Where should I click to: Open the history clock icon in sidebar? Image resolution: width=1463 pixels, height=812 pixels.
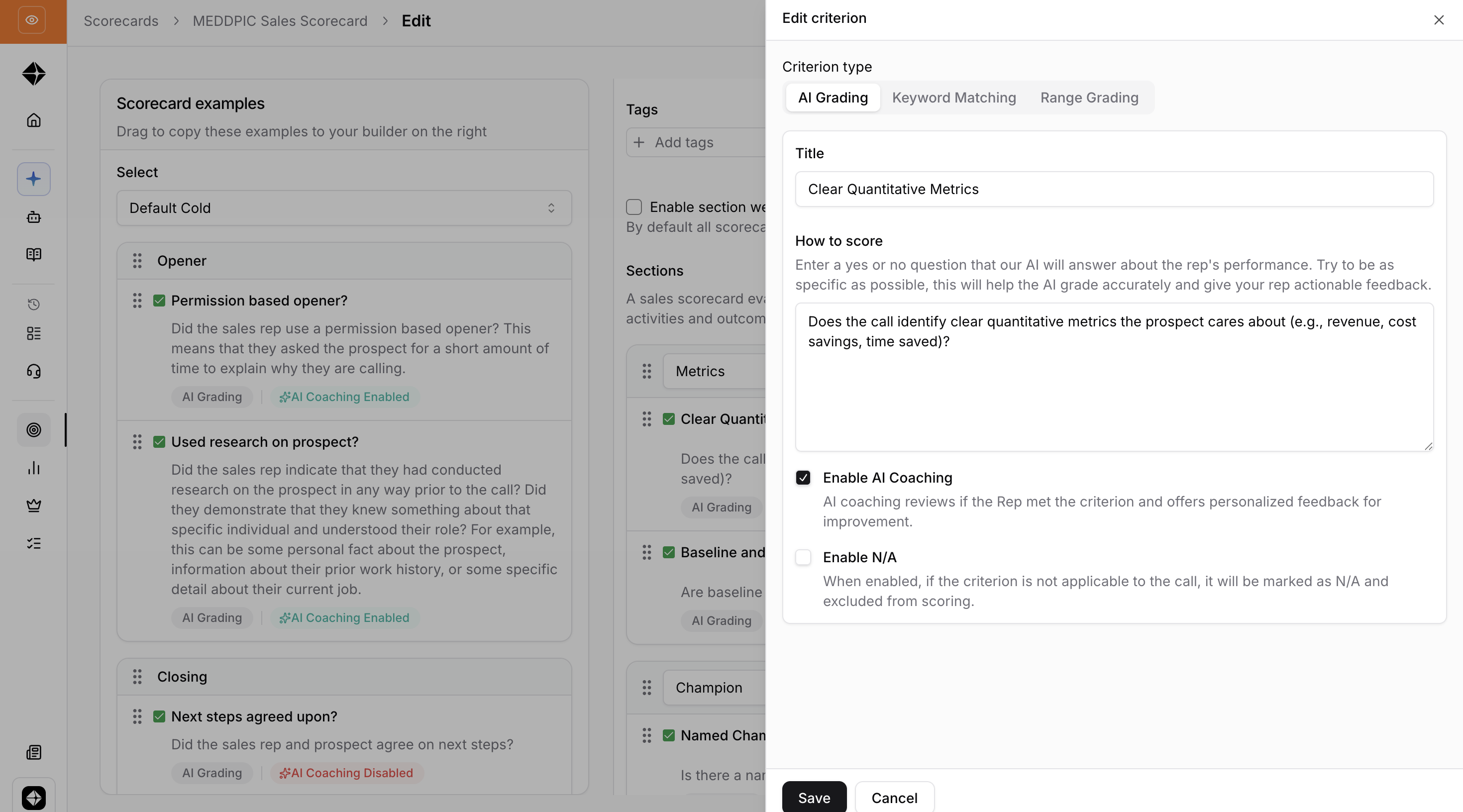(33, 304)
